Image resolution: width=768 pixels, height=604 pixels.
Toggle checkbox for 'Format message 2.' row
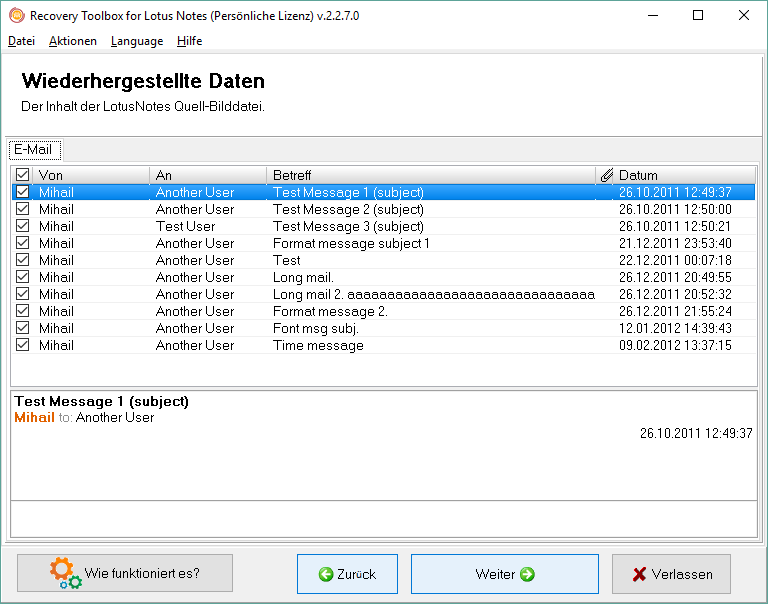[23, 311]
